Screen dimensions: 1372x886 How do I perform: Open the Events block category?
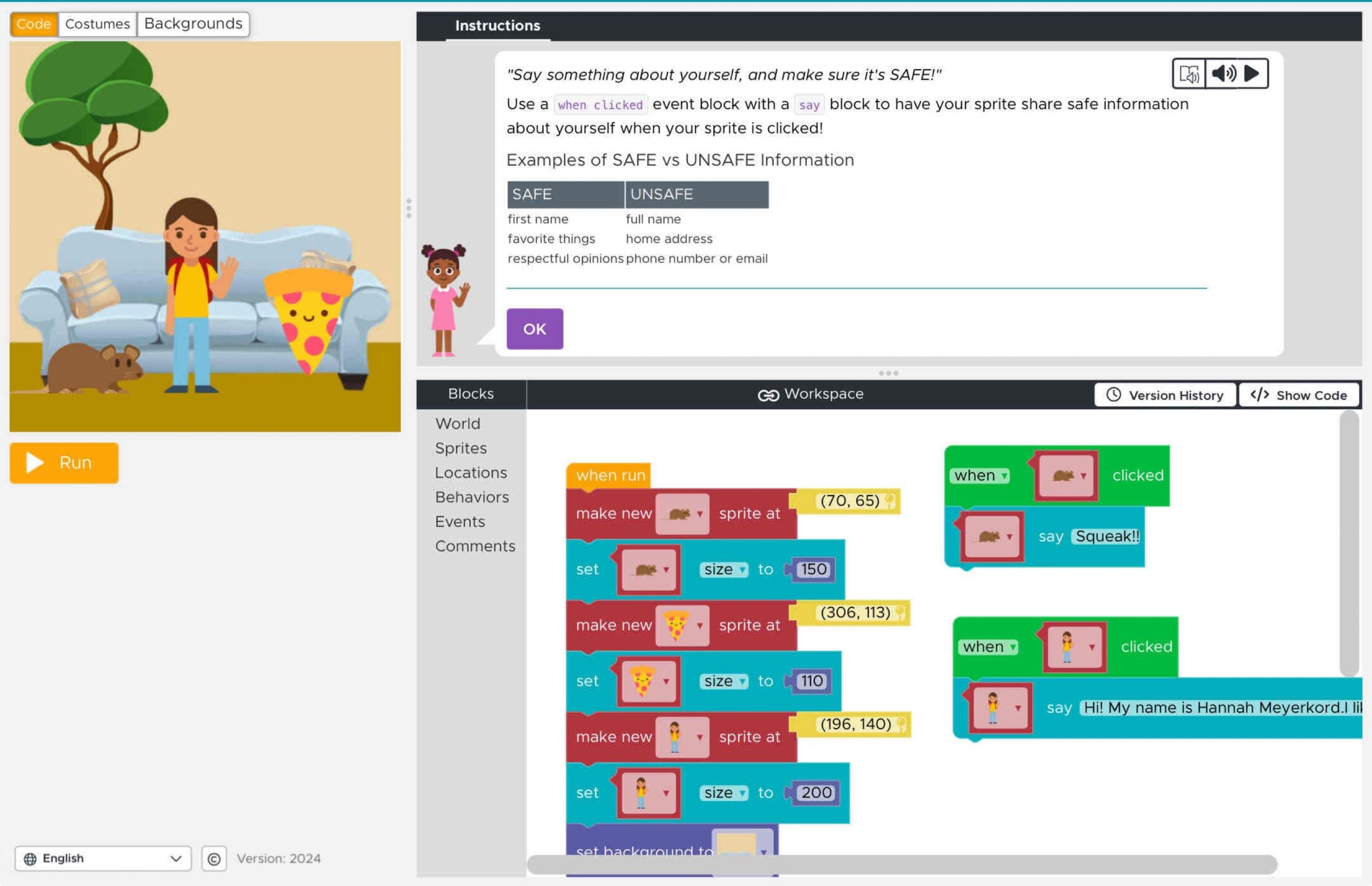click(x=460, y=521)
